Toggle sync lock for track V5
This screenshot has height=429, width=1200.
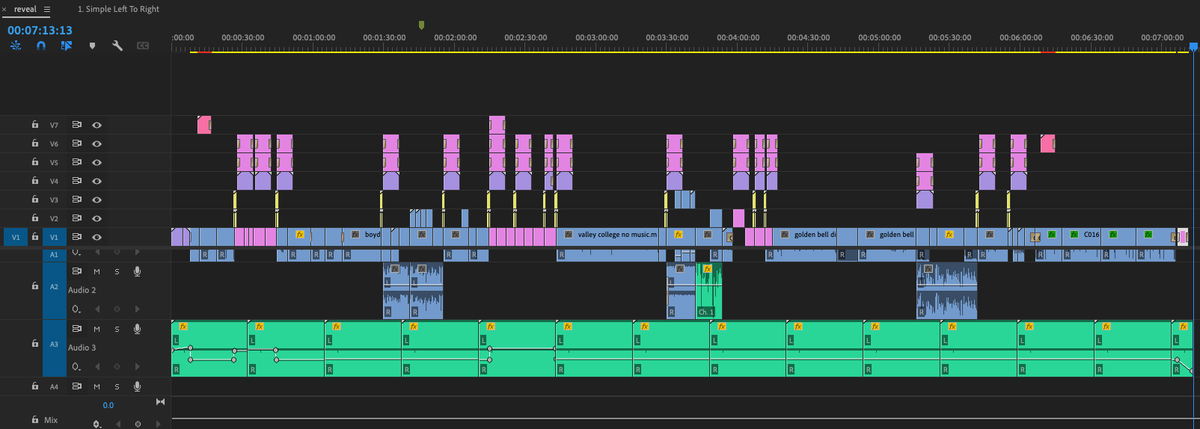point(77,162)
